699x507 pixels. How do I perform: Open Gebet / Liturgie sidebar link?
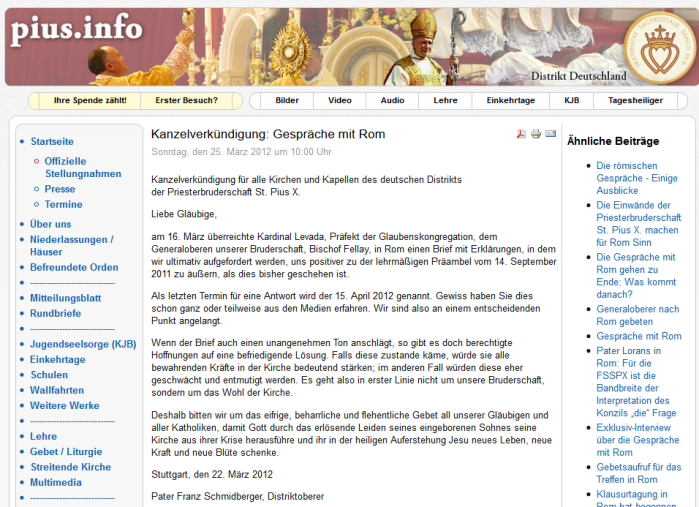coord(66,452)
